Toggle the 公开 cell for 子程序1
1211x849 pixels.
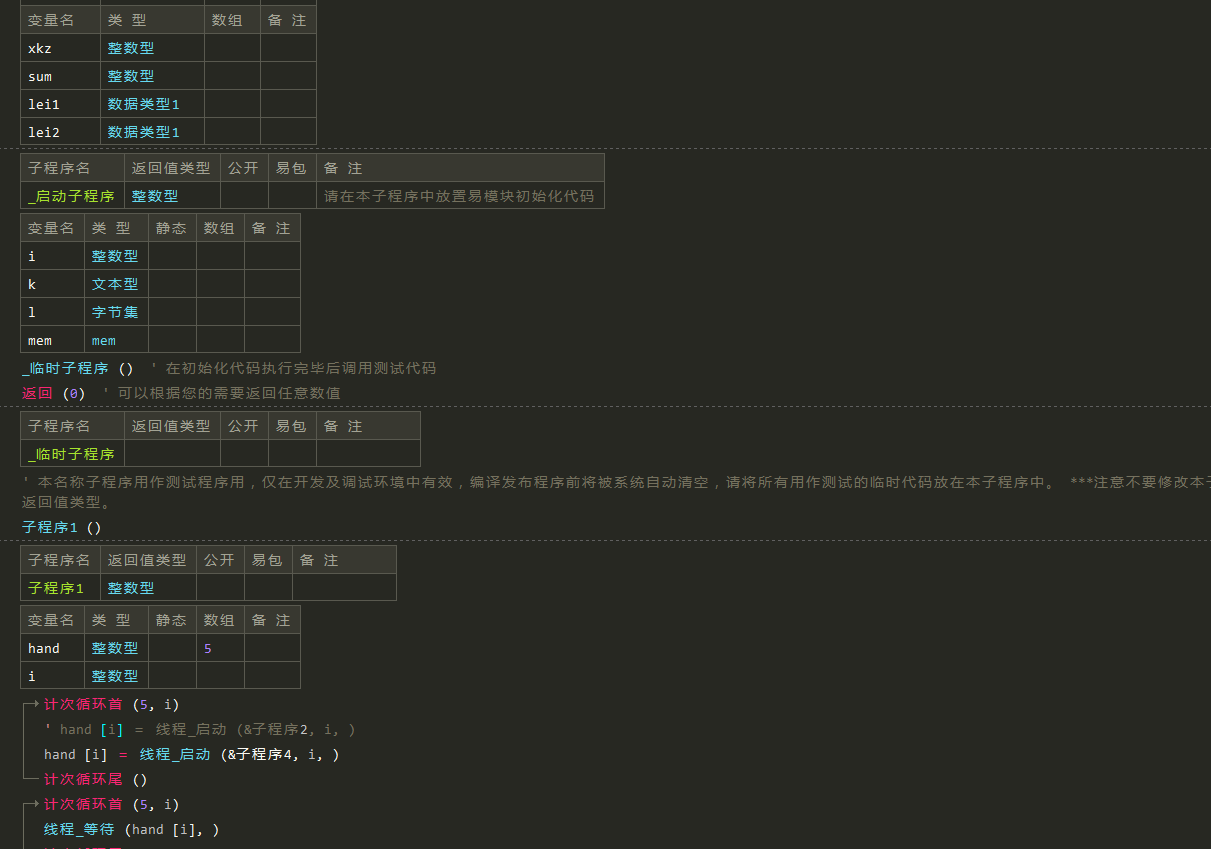coord(220,588)
